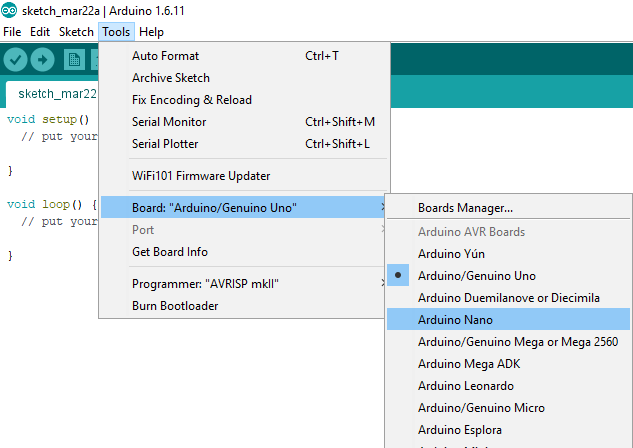This screenshot has width=633, height=448.
Task: Pick Arduino Duemilanove or Diecimila board
Action: 508,298
